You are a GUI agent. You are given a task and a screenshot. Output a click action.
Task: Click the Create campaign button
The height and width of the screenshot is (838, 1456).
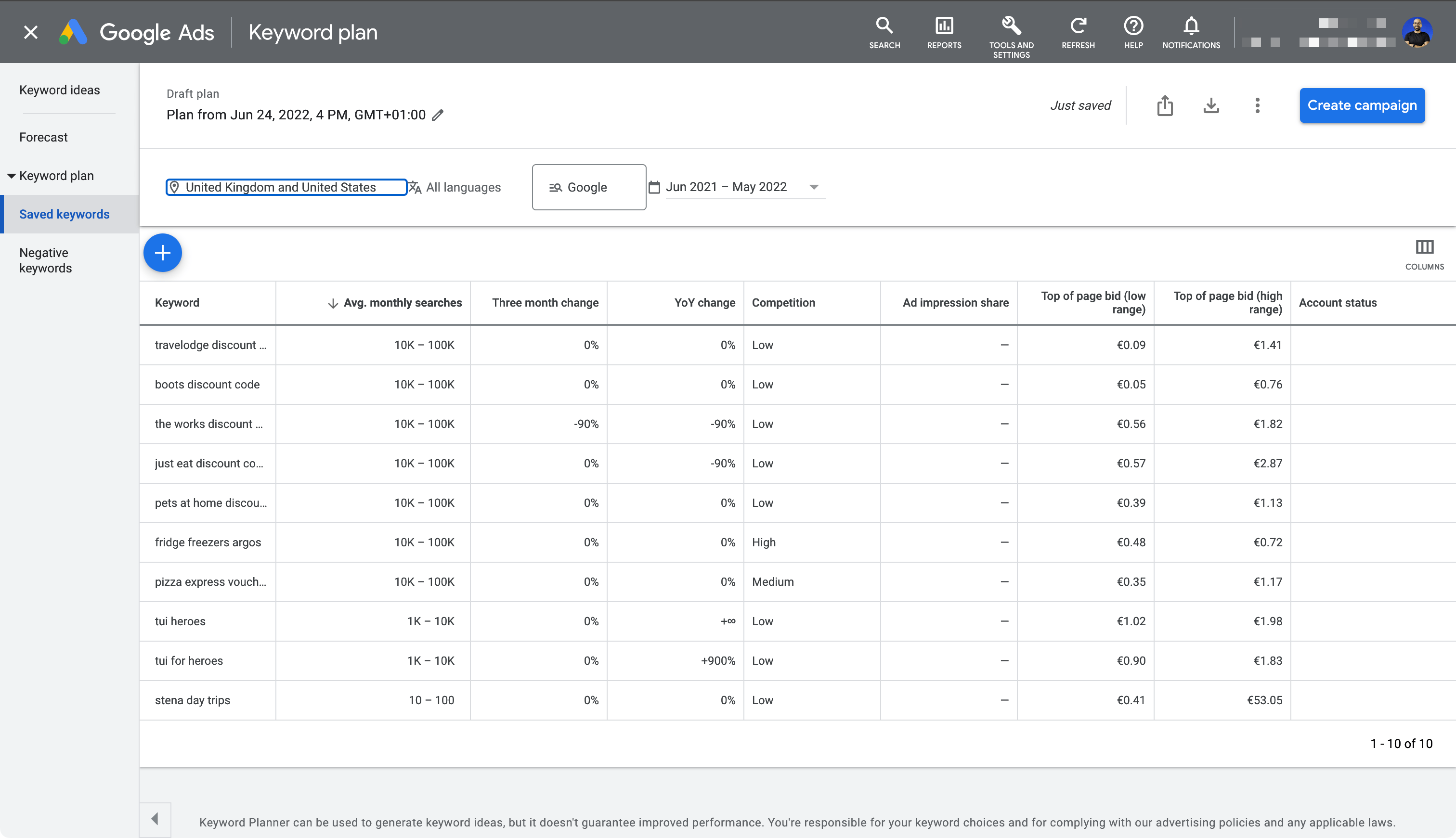(1362, 105)
